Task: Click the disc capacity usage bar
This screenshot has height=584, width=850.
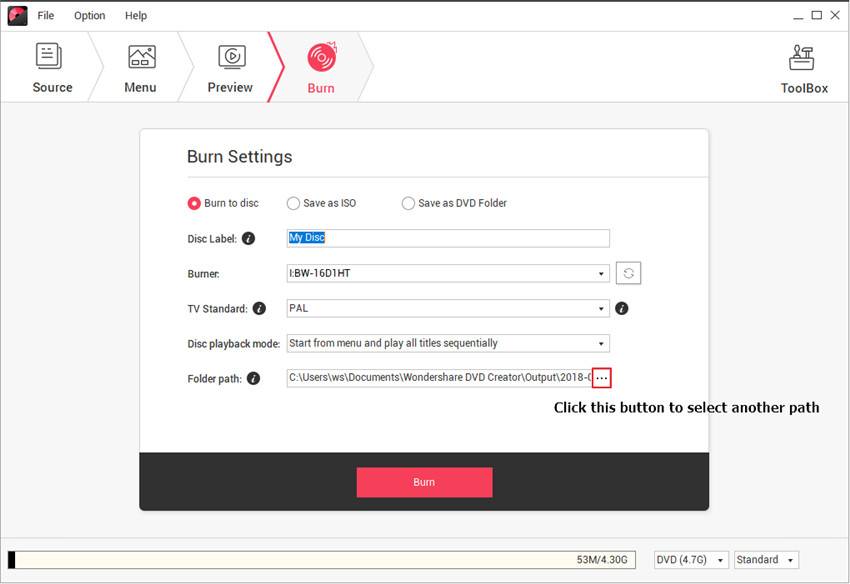Action: [x=321, y=560]
